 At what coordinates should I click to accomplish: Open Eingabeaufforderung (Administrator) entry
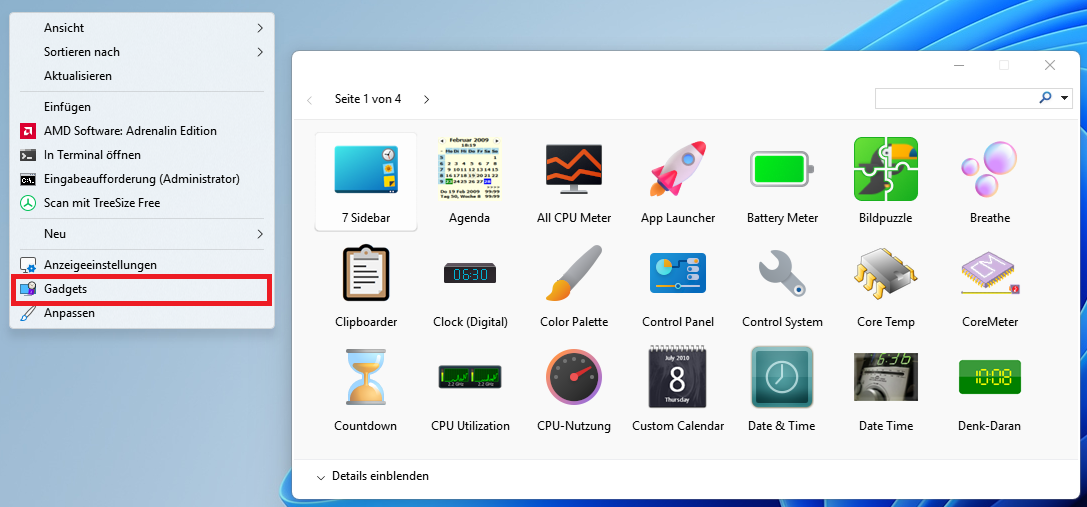point(142,179)
